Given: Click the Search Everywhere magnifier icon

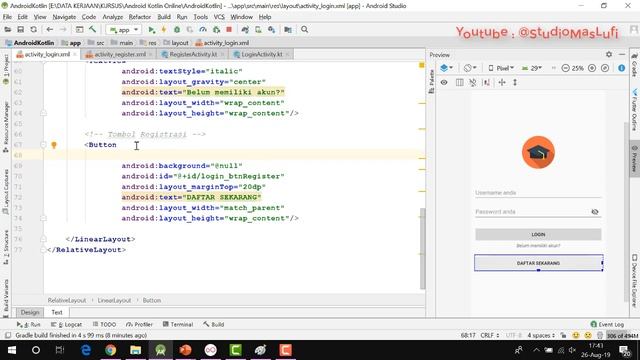Looking at the screenshot, I should pyautogui.click(x=304, y=29).
